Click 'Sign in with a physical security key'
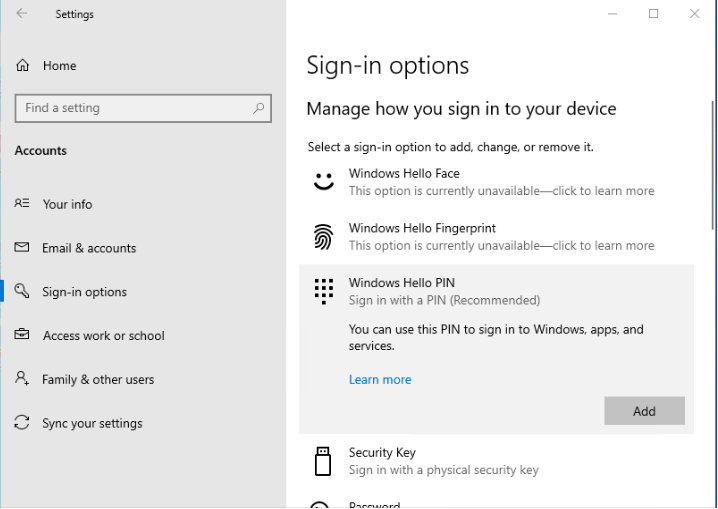The height and width of the screenshot is (509, 718). pos(444,470)
